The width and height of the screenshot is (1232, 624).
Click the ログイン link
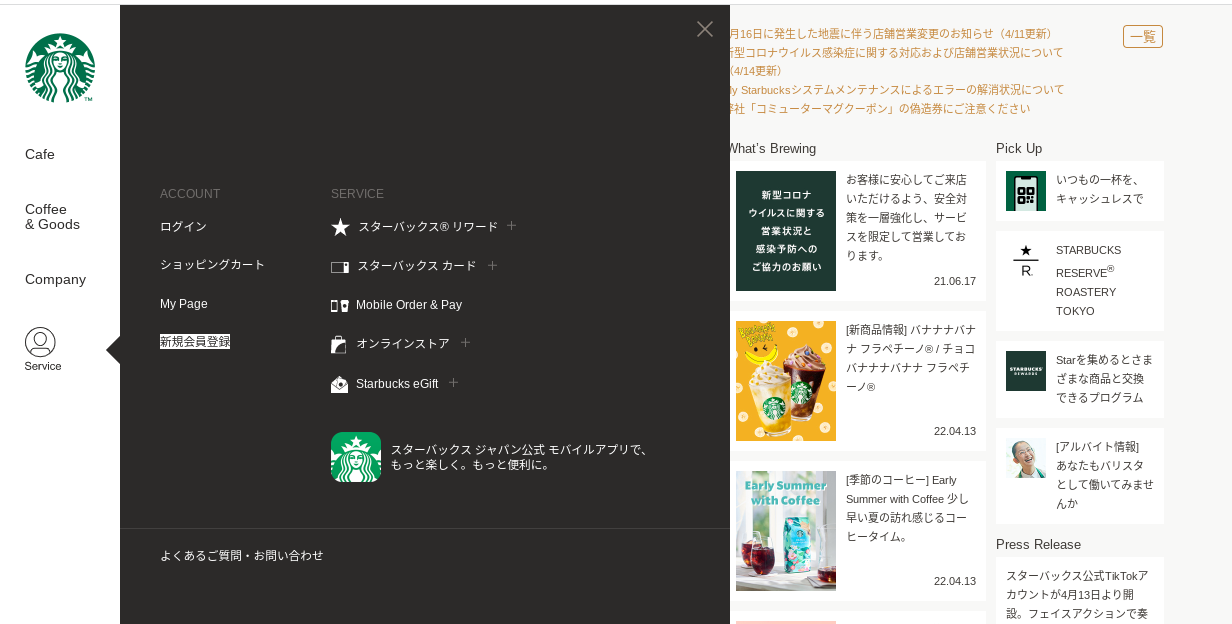pos(183,227)
